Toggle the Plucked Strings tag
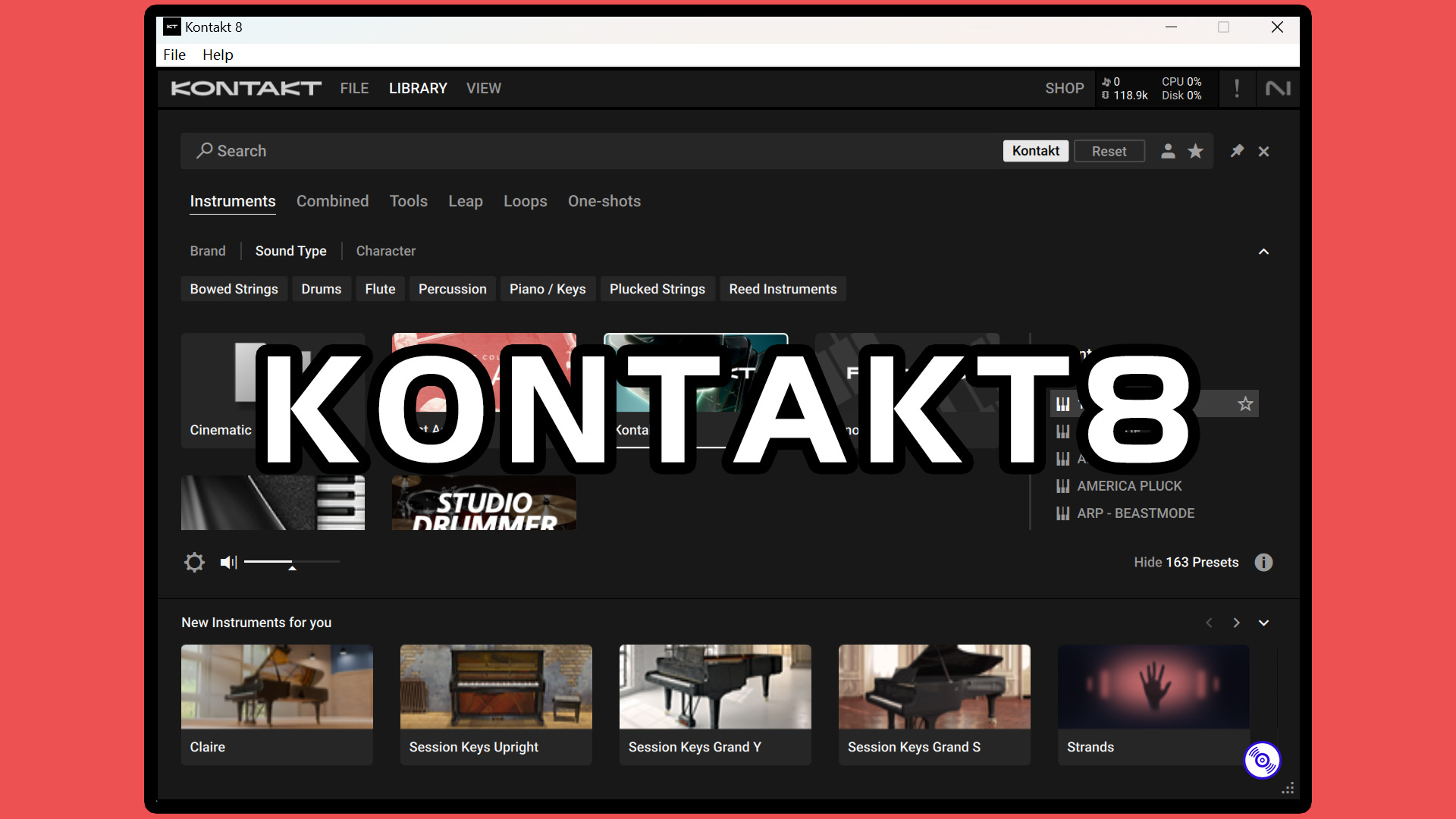This screenshot has height=819, width=1456. pos(657,289)
